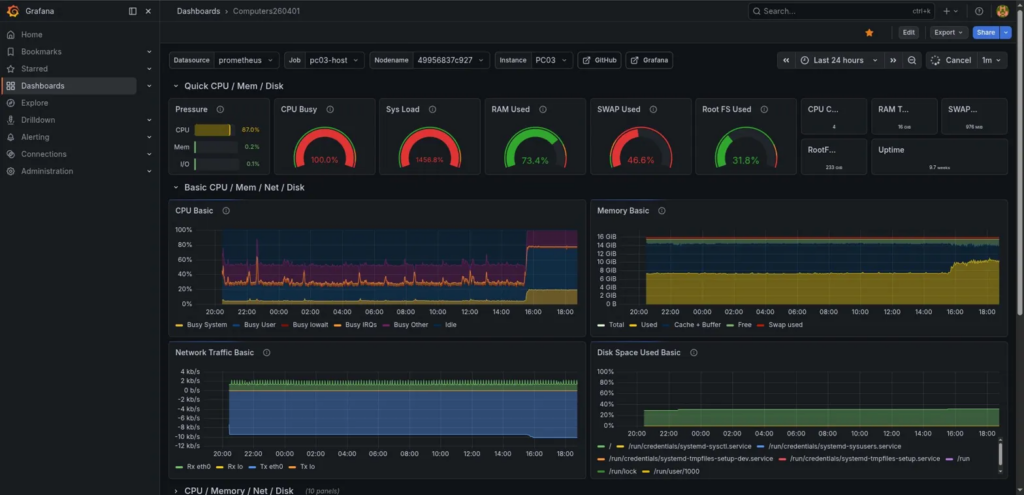The height and width of the screenshot is (495, 1024).
Task: Undock the sidebar using the dock menu icon
Action: [133, 11]
